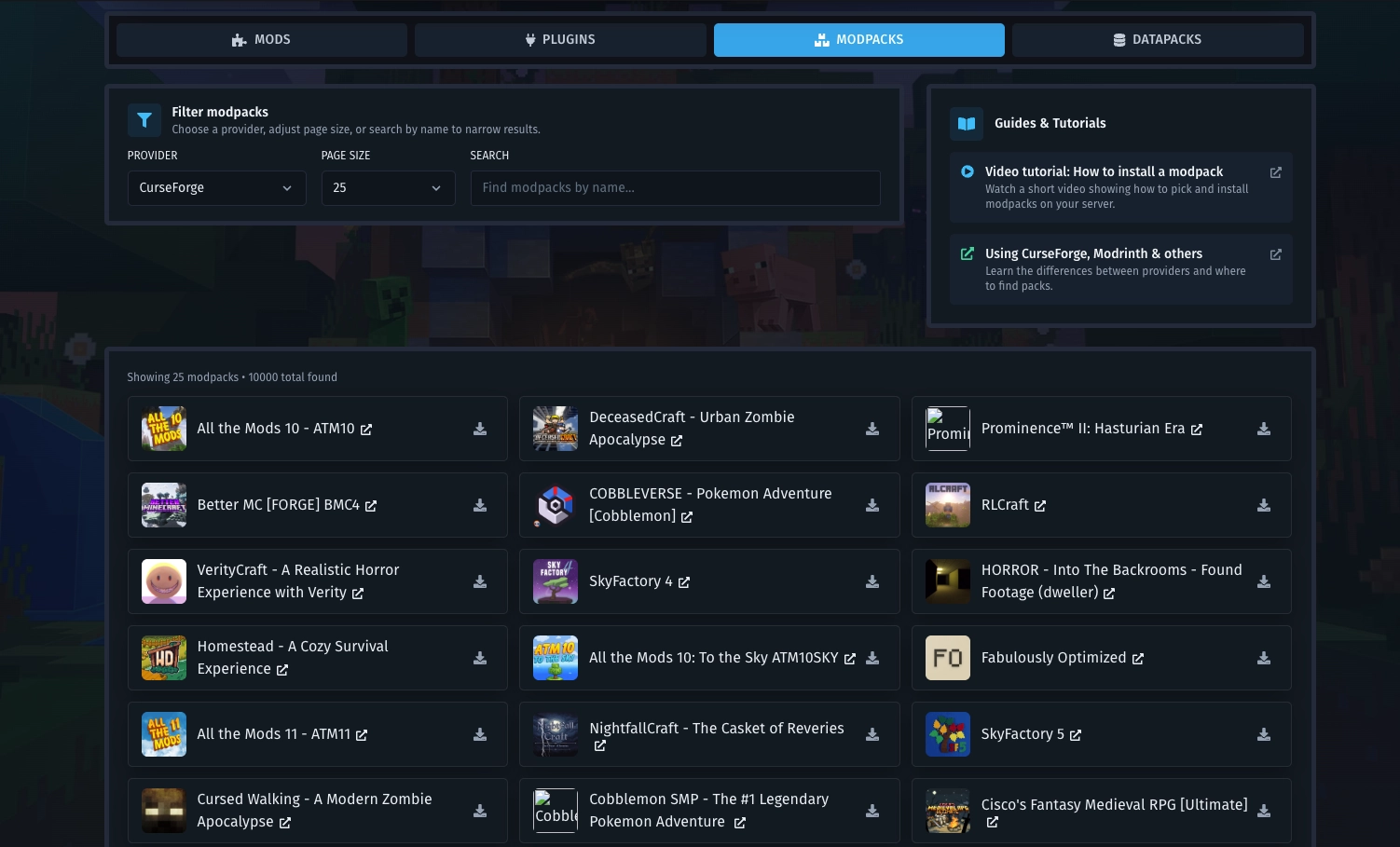Download the COBBLEVERSE Pokemon Adventure modpack
This screenshot has height=847, width=1400.
tap(872, 505)
